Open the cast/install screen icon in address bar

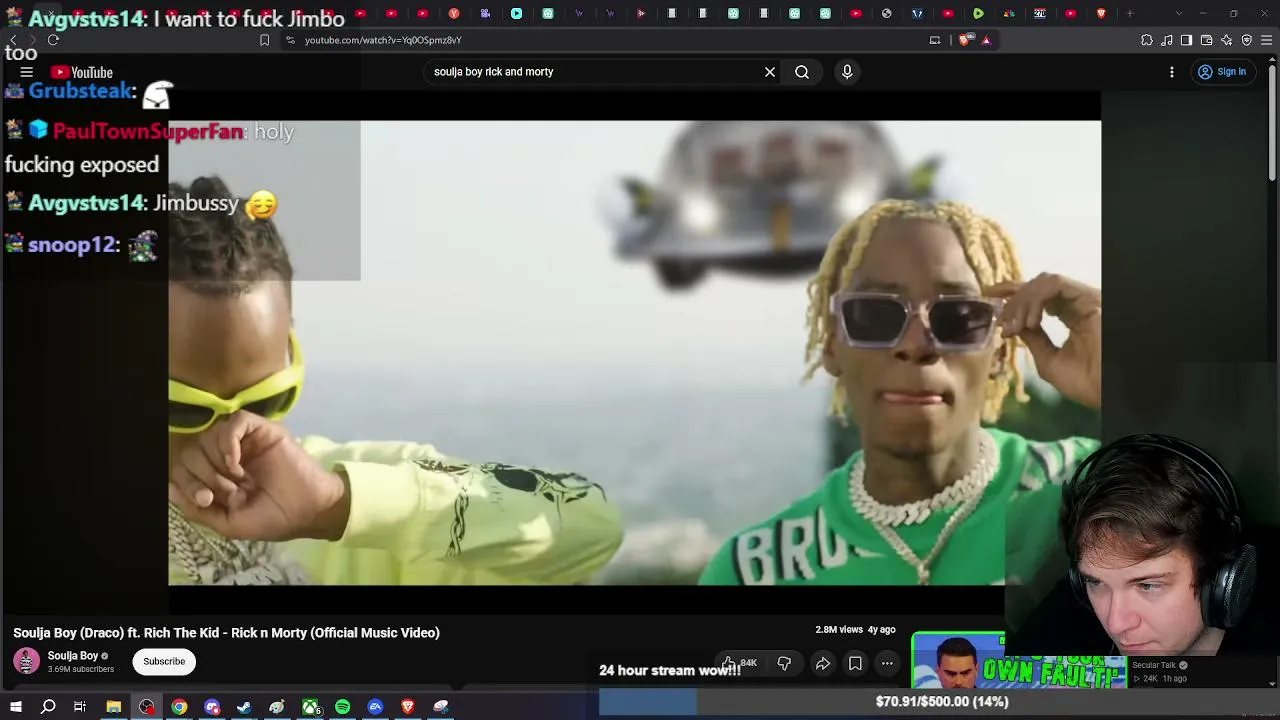click(935, 40)
